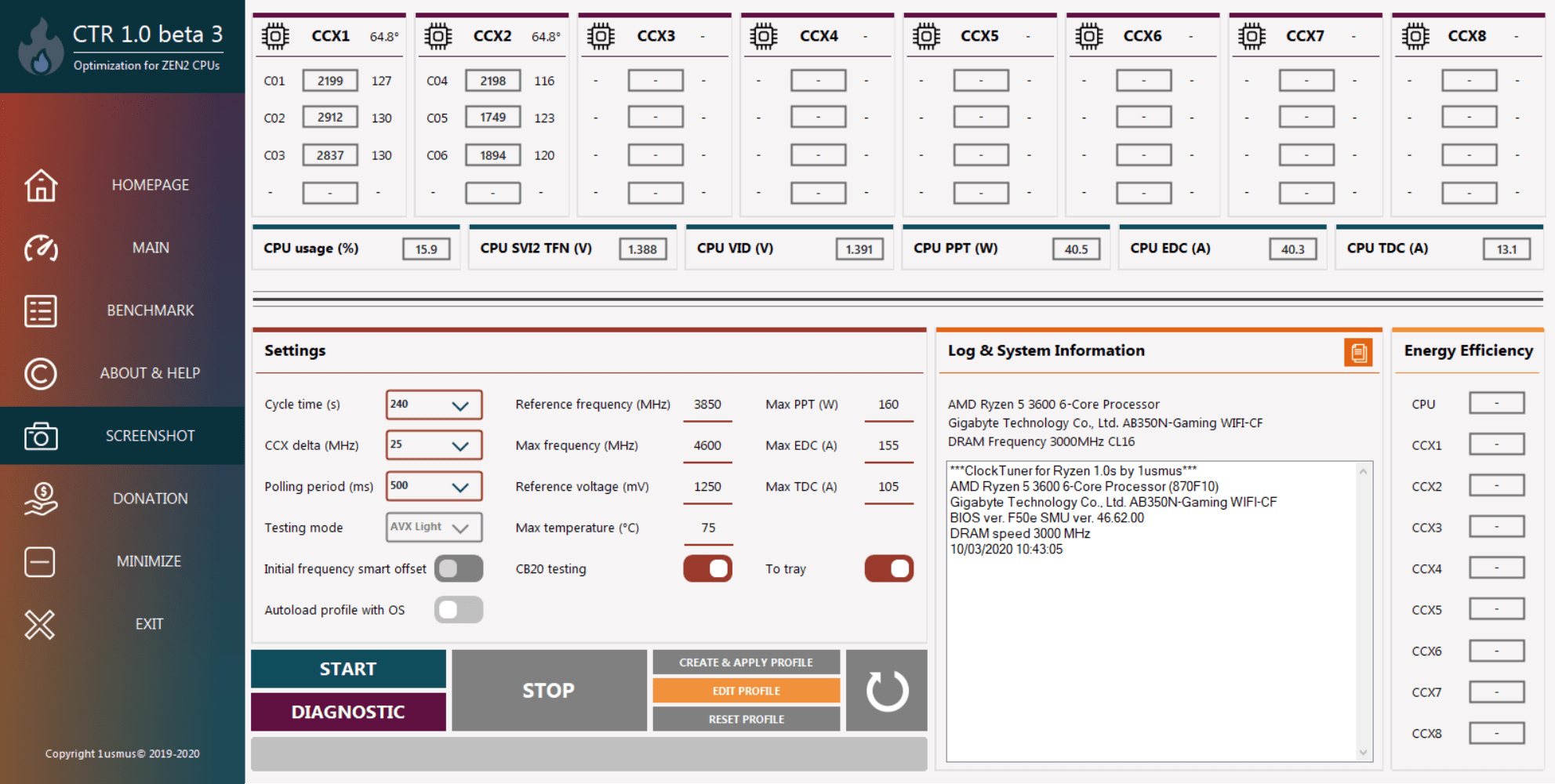Click the CCX7 chip icon
1555x784 pixels.
(x=1252, y=36)
